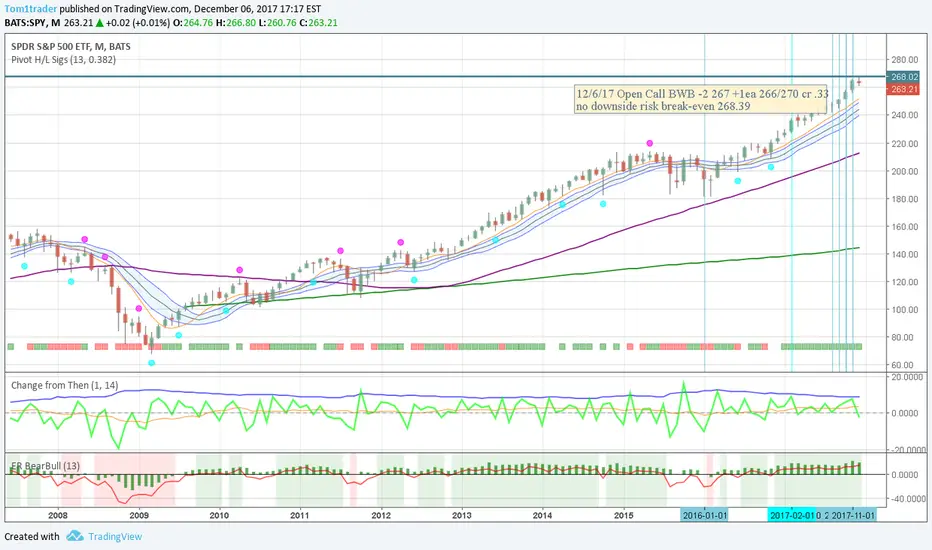The width and height of the screenshot is (932, 550).
Task: Click the H:266.80 high value in header
Action: (x=235, y=23)
